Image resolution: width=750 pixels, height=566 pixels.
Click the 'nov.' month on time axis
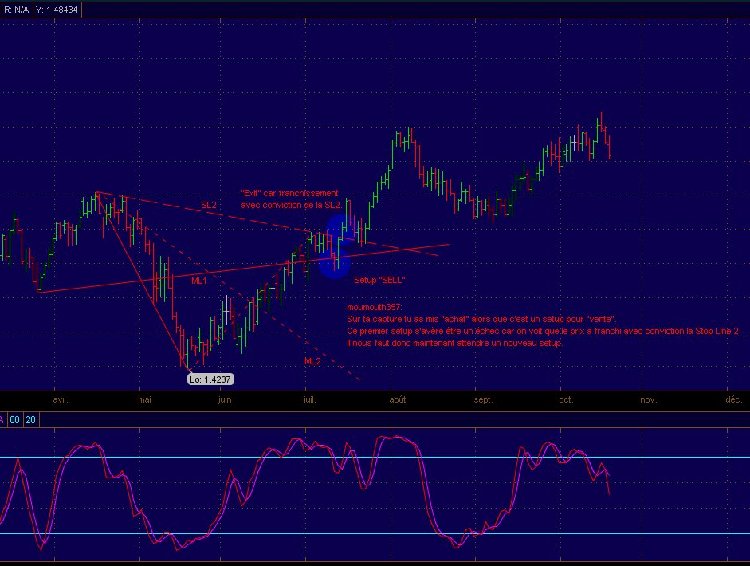649,400
